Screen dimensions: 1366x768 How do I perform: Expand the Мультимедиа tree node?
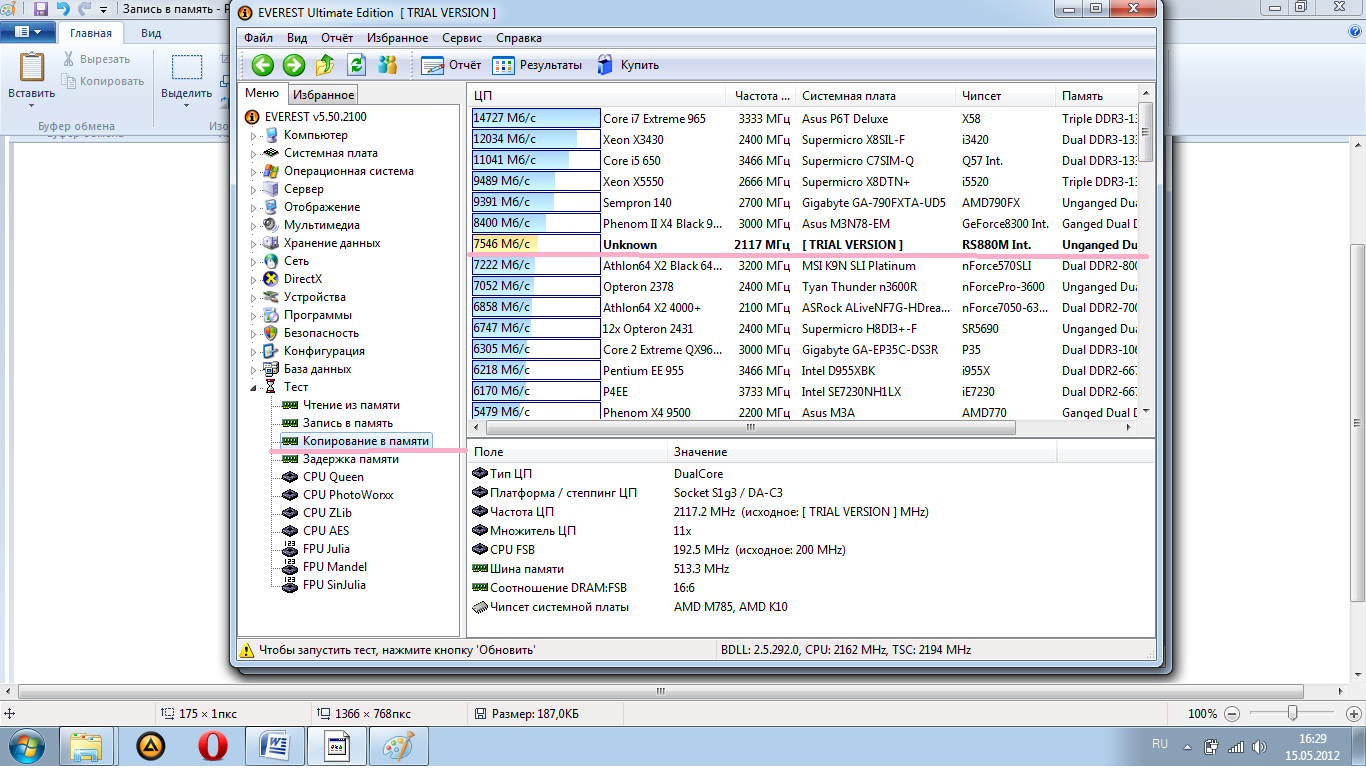254,226
